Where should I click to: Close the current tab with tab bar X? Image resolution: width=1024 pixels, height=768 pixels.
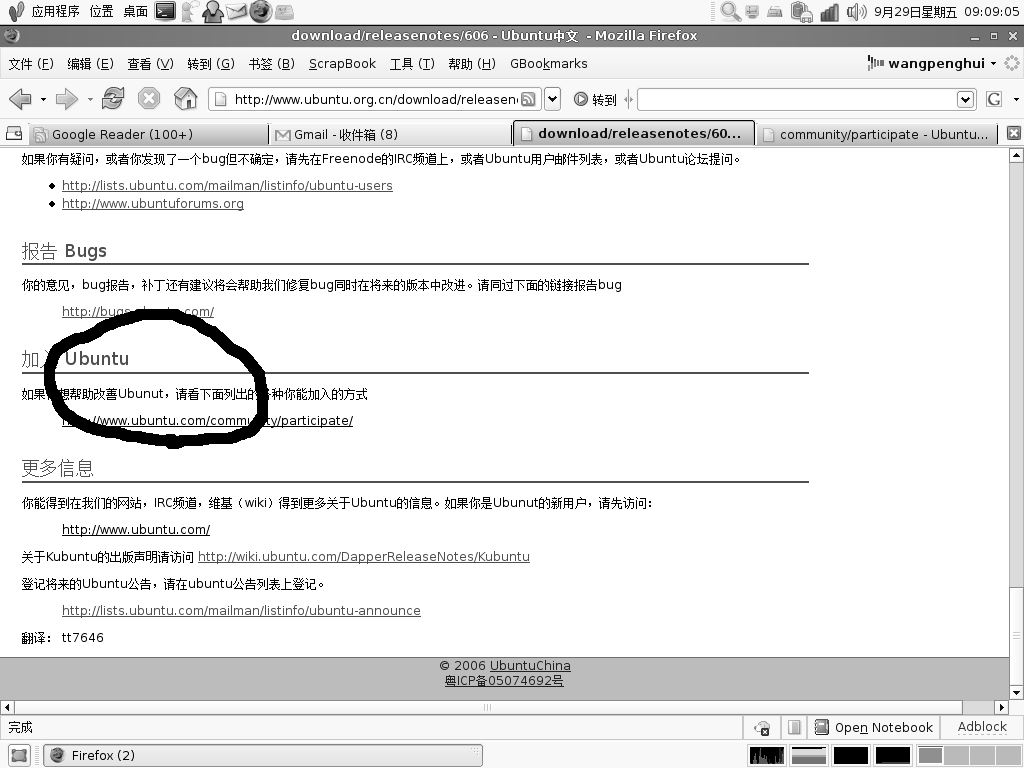[x=1014, y=133]
